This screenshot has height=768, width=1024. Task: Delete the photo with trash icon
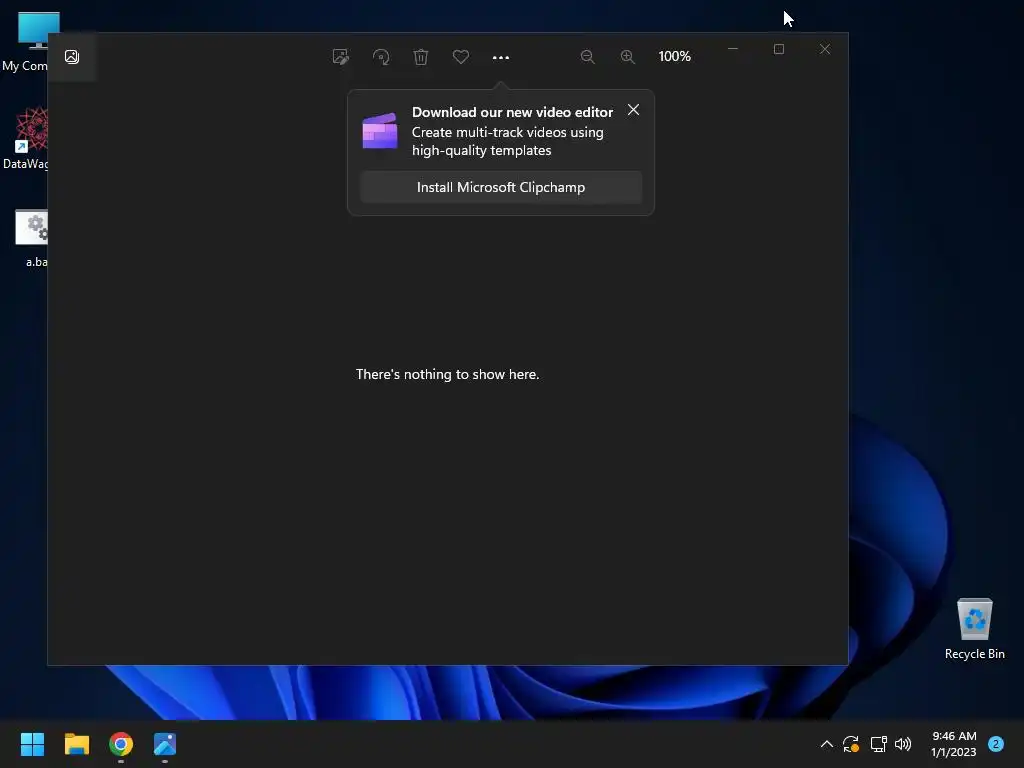tap(421, 57)
